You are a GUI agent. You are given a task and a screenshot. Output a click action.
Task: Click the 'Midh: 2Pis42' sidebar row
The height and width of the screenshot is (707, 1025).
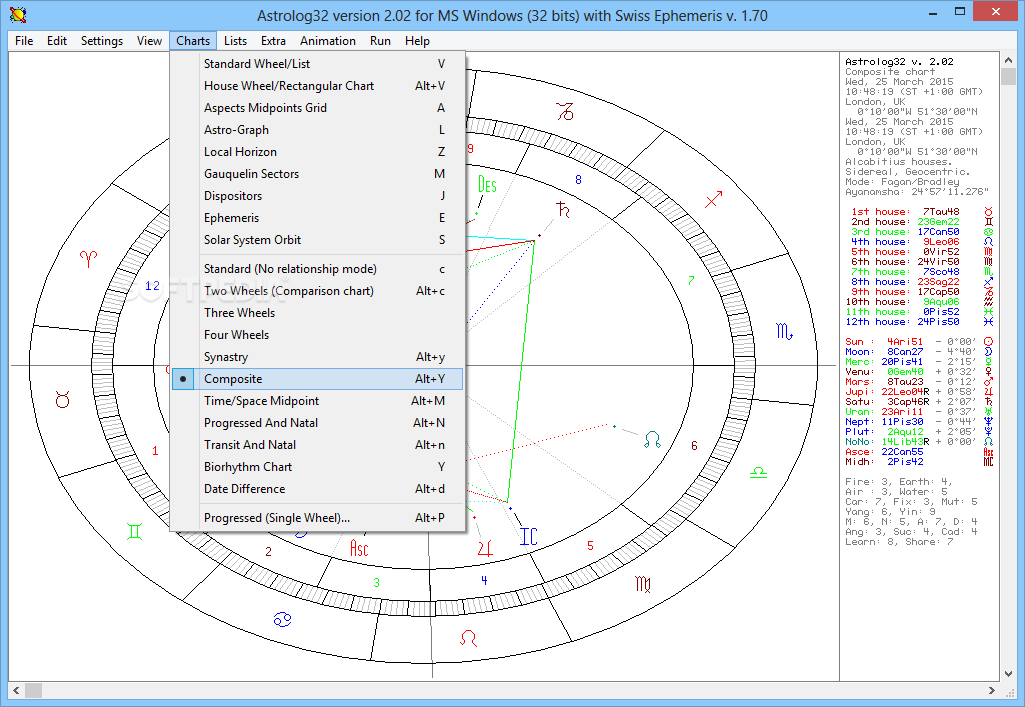tap(918, 462)
